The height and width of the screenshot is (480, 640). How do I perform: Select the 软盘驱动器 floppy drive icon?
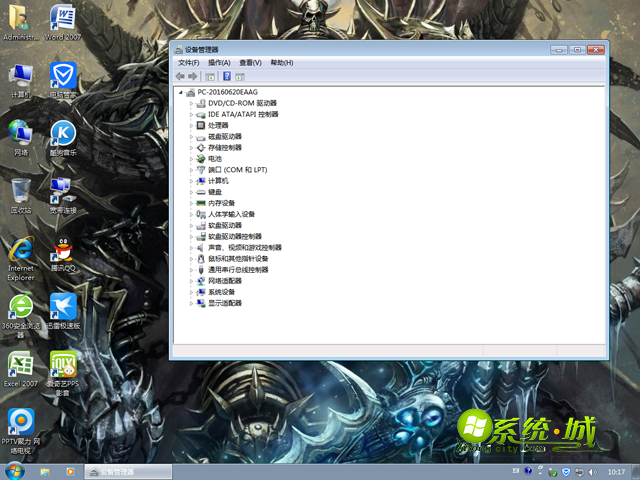point(201,225)
